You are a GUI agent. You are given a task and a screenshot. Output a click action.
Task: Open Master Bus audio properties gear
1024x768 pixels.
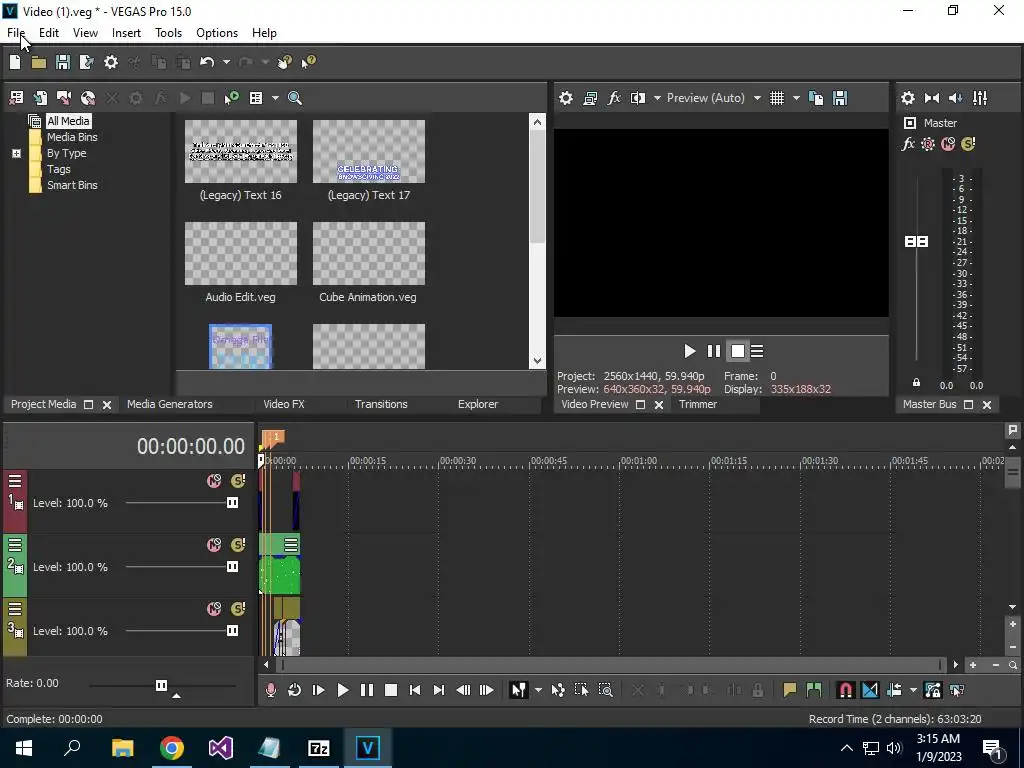point(908,98)
